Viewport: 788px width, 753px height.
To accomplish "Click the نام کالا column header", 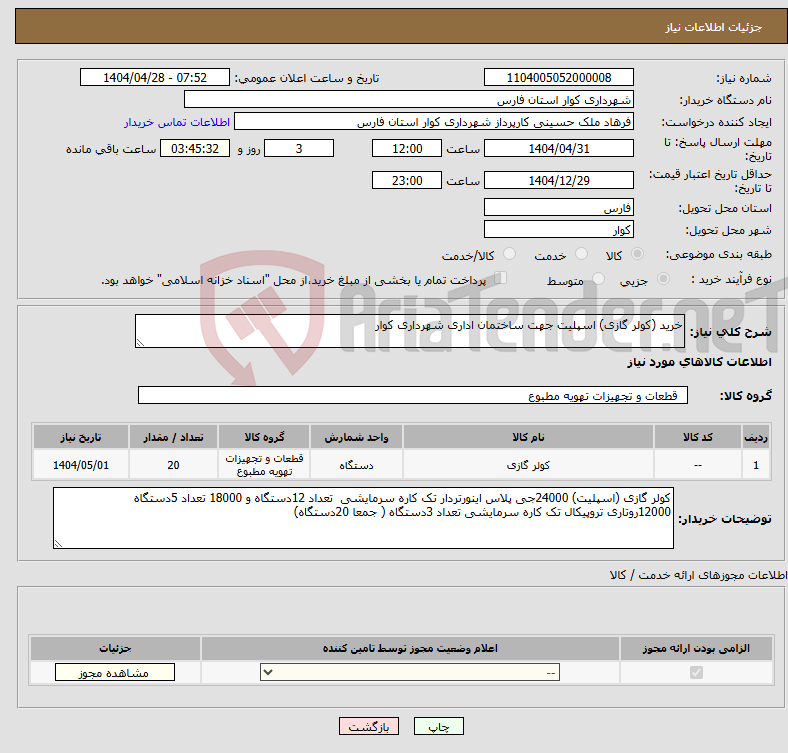I will pyautogui.click(x=527, y=438).
